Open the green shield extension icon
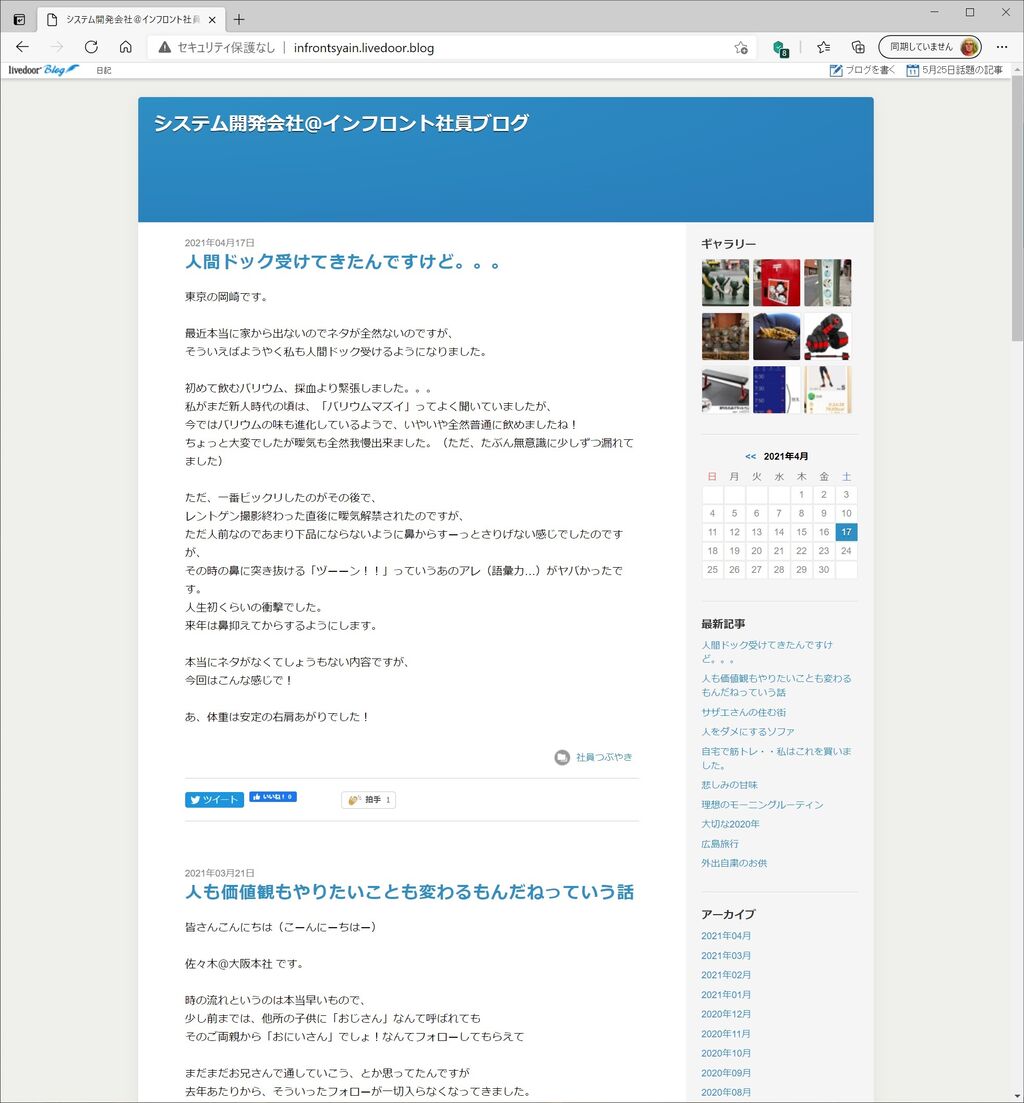The height and width of the screenshot is (1103, 1024). [x=780, y=48]
